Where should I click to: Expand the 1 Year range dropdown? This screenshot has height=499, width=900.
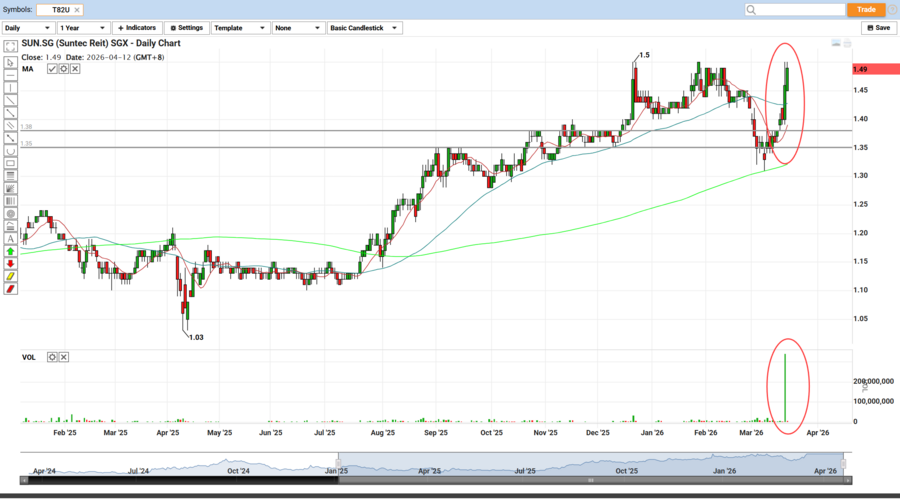point(84,28)
